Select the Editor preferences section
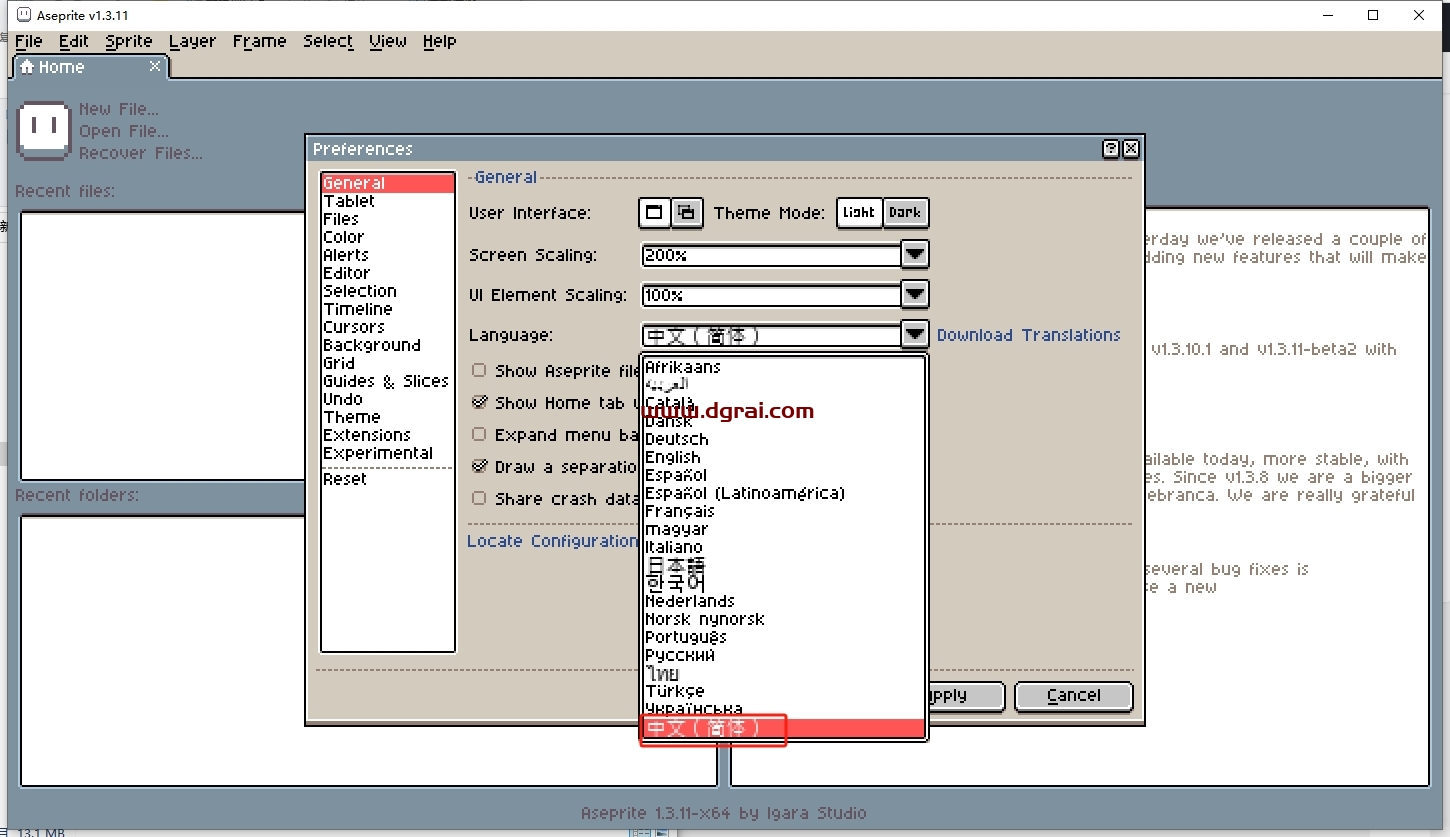Image resolution: width=1450 pixels, height=837 pixels. (x=388, y=273)
